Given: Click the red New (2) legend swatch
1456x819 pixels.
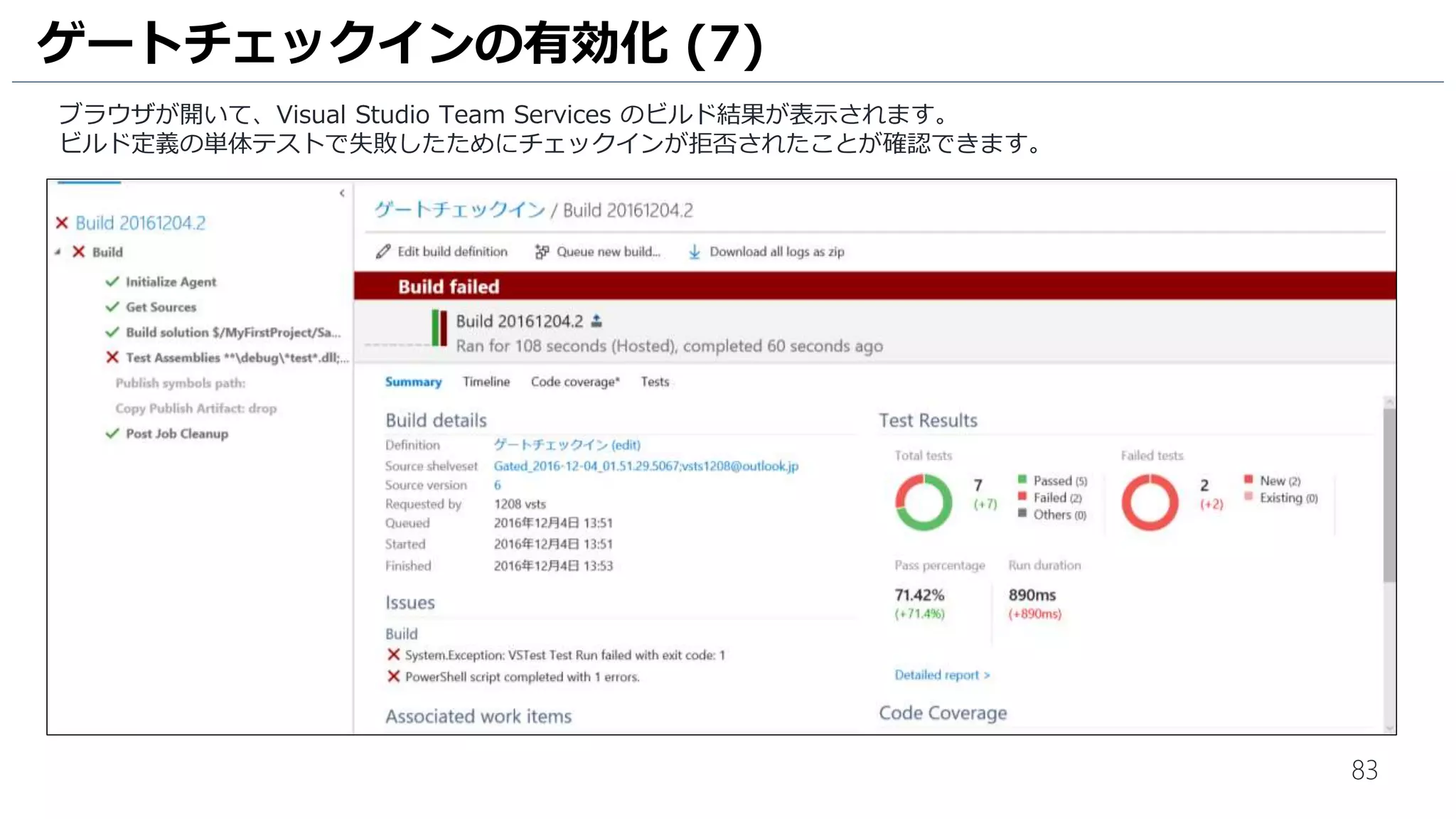Looking at the screenshot, I should [1248, 479].
